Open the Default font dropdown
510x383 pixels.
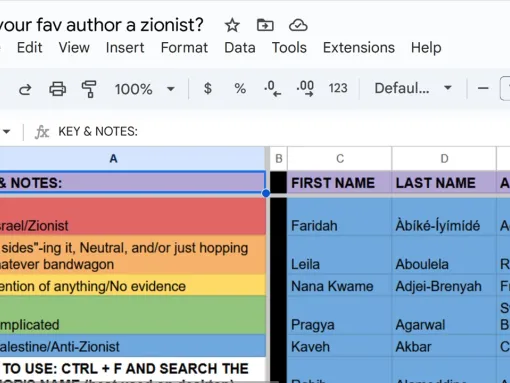pos(413,88)
